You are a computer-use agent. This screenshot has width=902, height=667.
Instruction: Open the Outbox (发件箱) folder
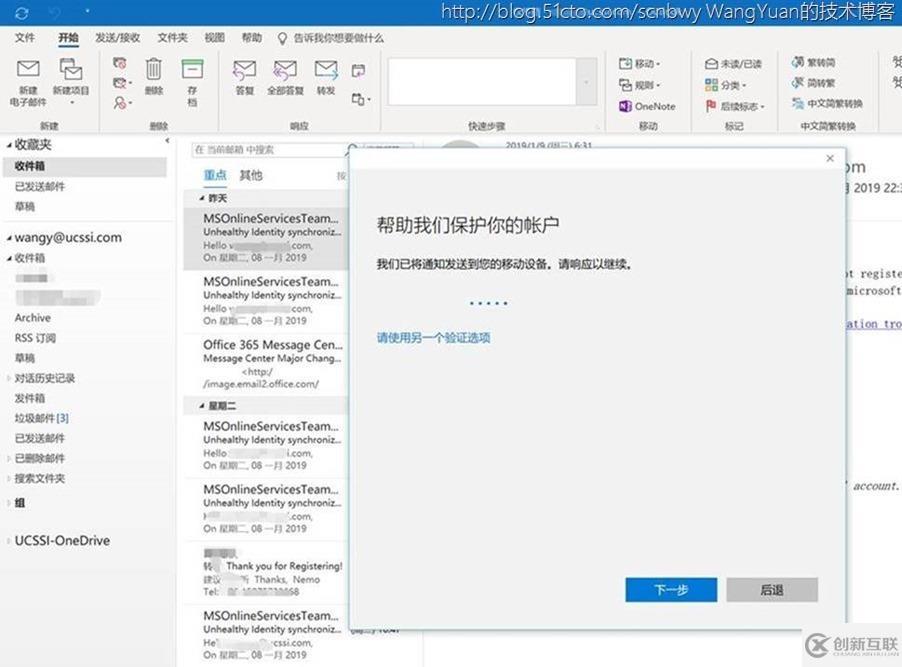(x=30, y=398)
